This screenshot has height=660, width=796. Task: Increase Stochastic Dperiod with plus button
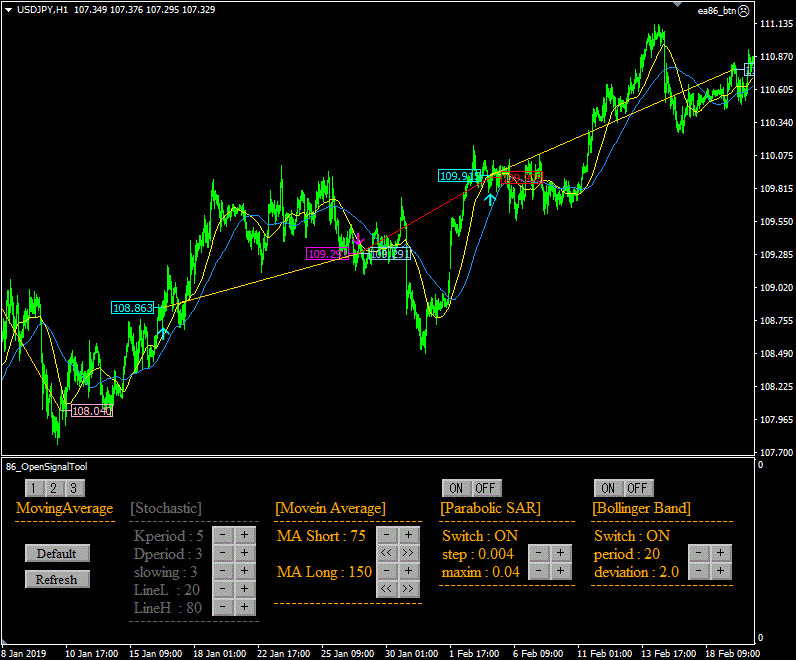245,553
